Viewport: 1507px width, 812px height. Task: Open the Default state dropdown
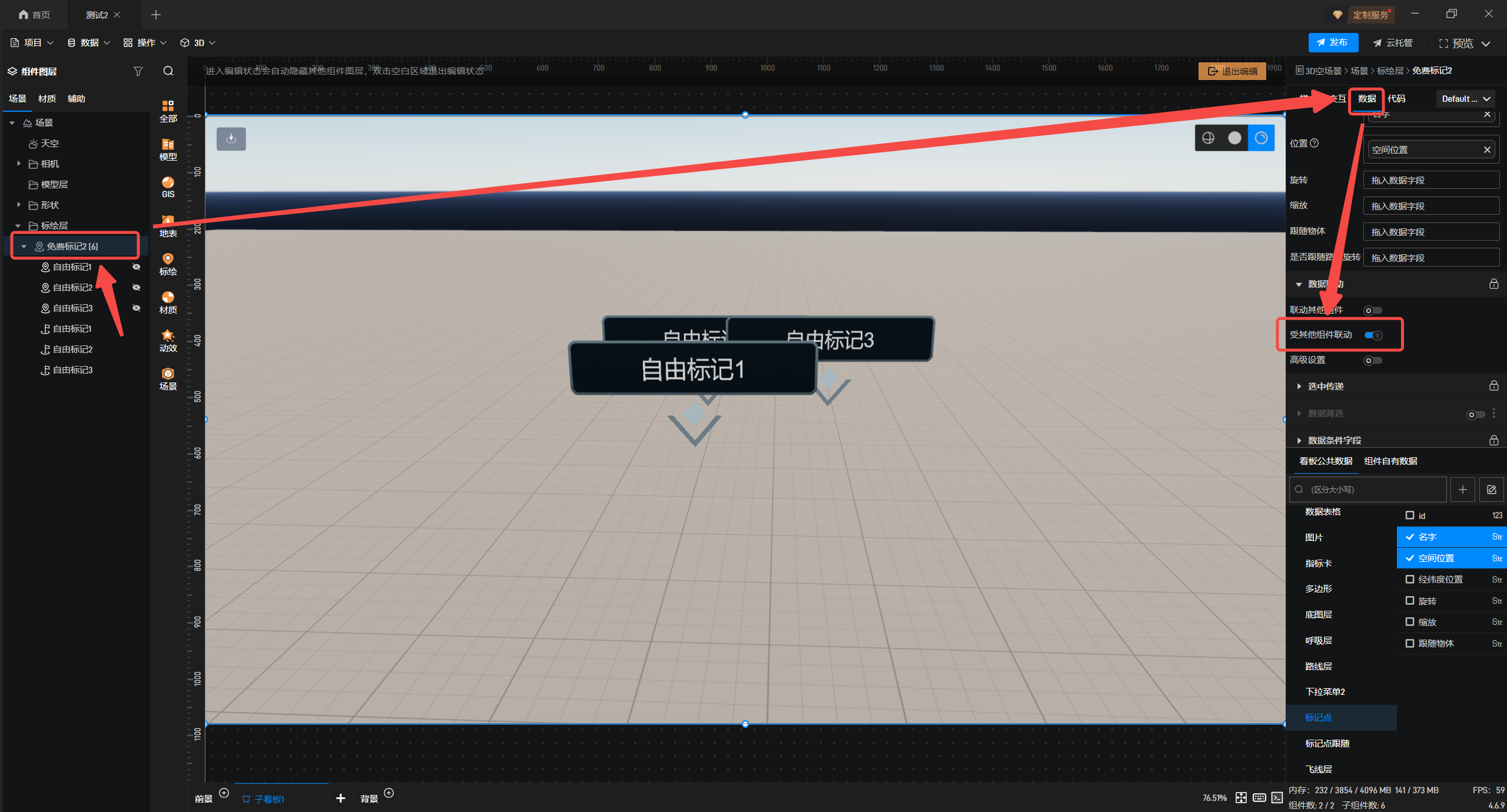1465,99
